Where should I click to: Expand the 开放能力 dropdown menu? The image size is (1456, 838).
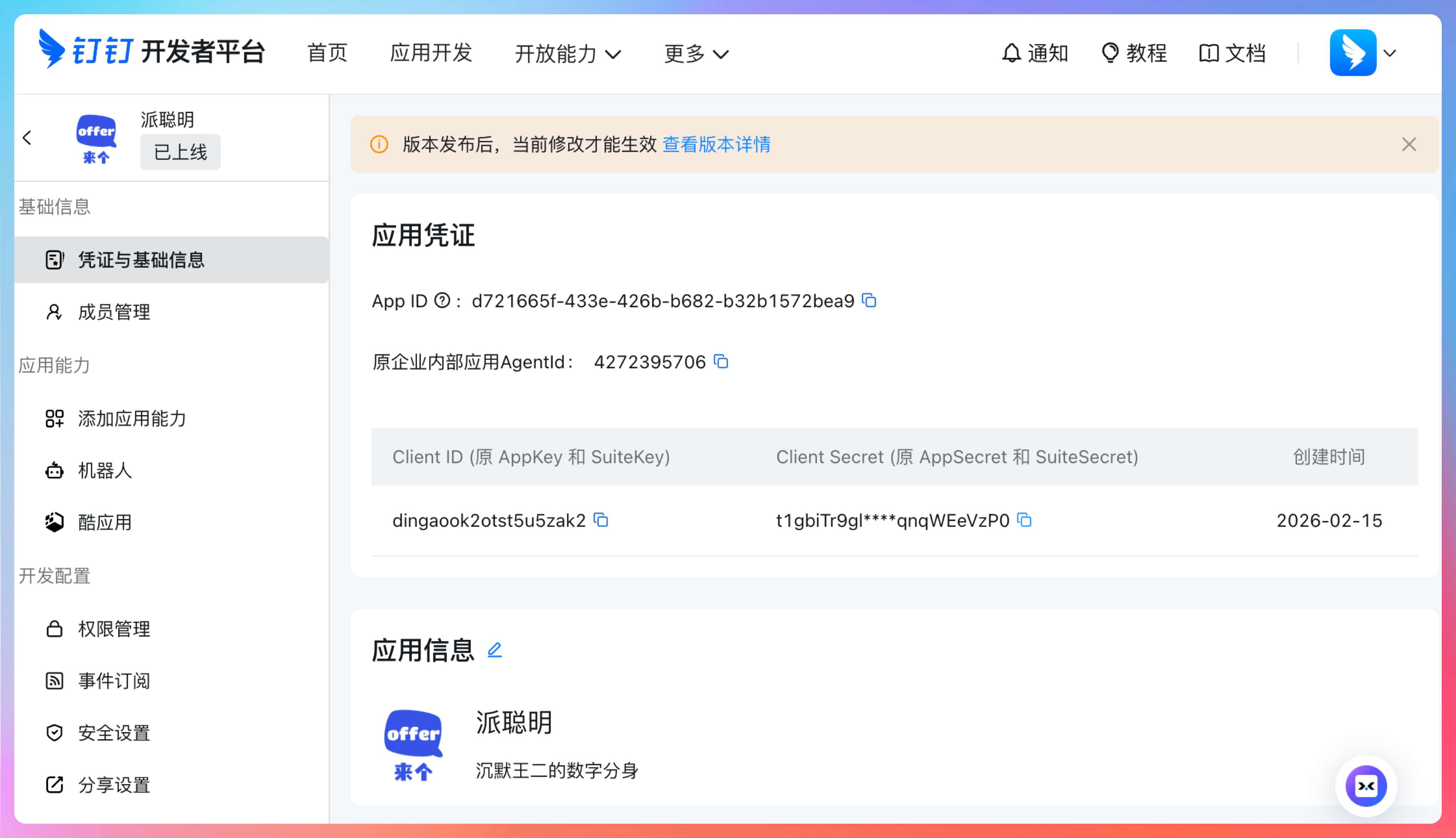[568, 54]
